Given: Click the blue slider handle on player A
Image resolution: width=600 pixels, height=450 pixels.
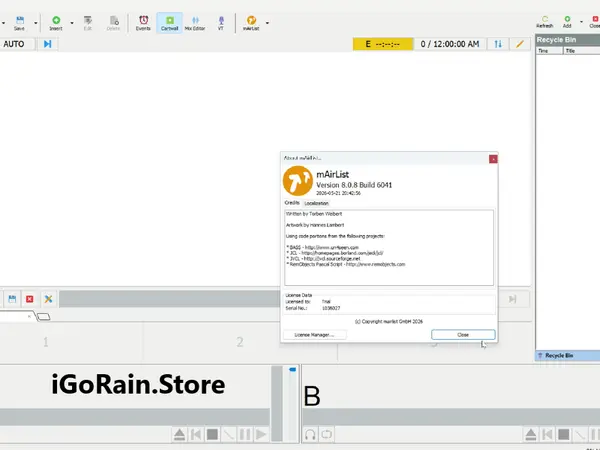Looking at the screenshot, I should (x=293, y=370).
